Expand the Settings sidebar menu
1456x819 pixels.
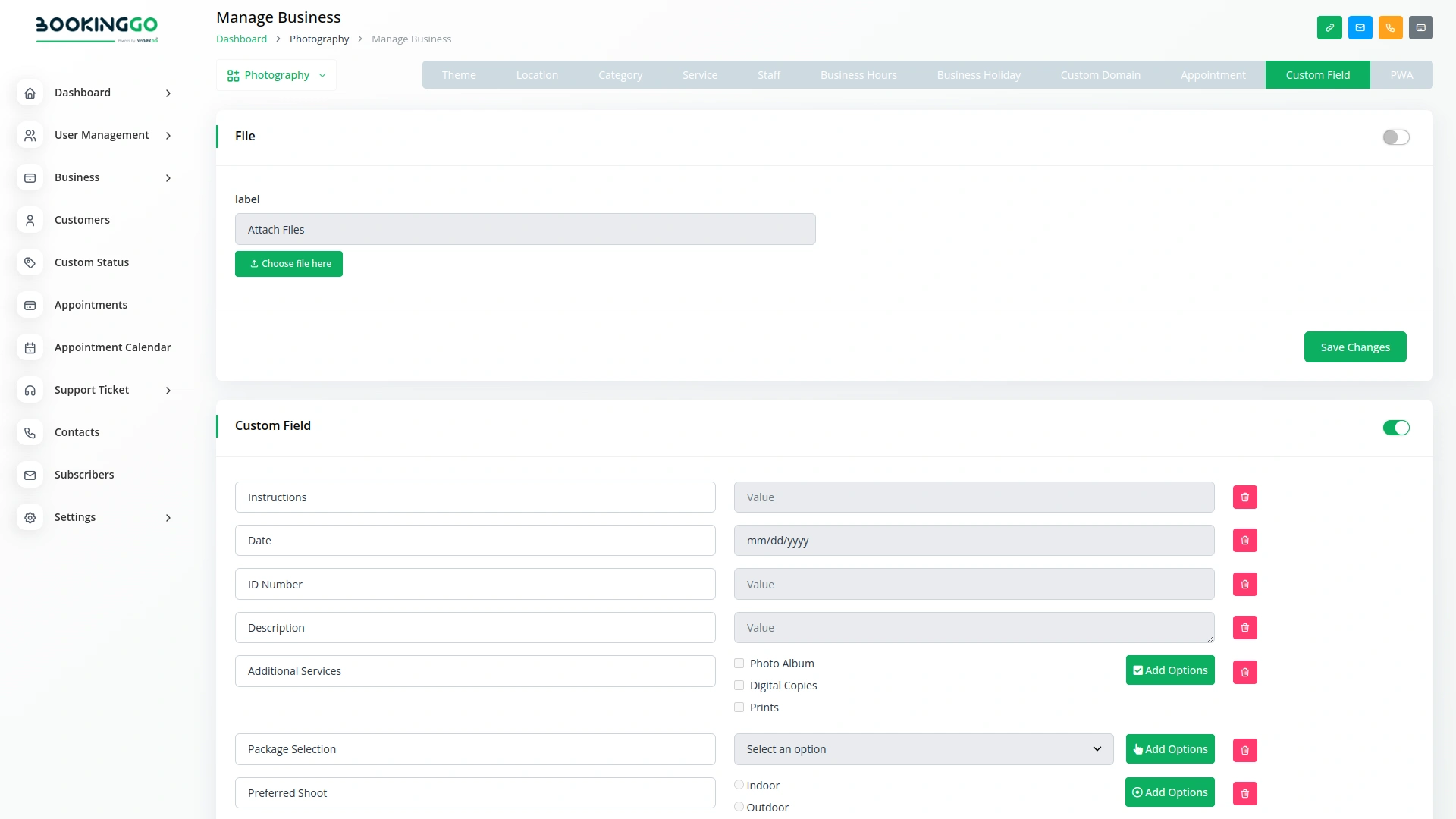pos(76,517)
